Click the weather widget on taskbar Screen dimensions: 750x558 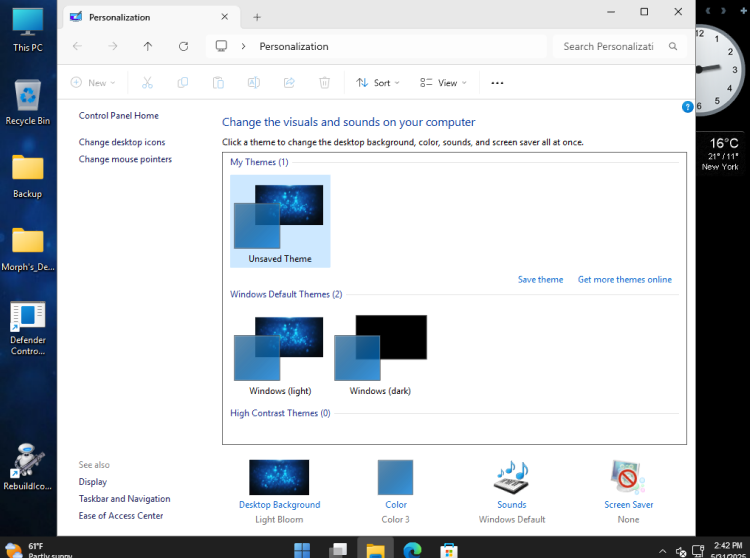[x=38, y=550]
